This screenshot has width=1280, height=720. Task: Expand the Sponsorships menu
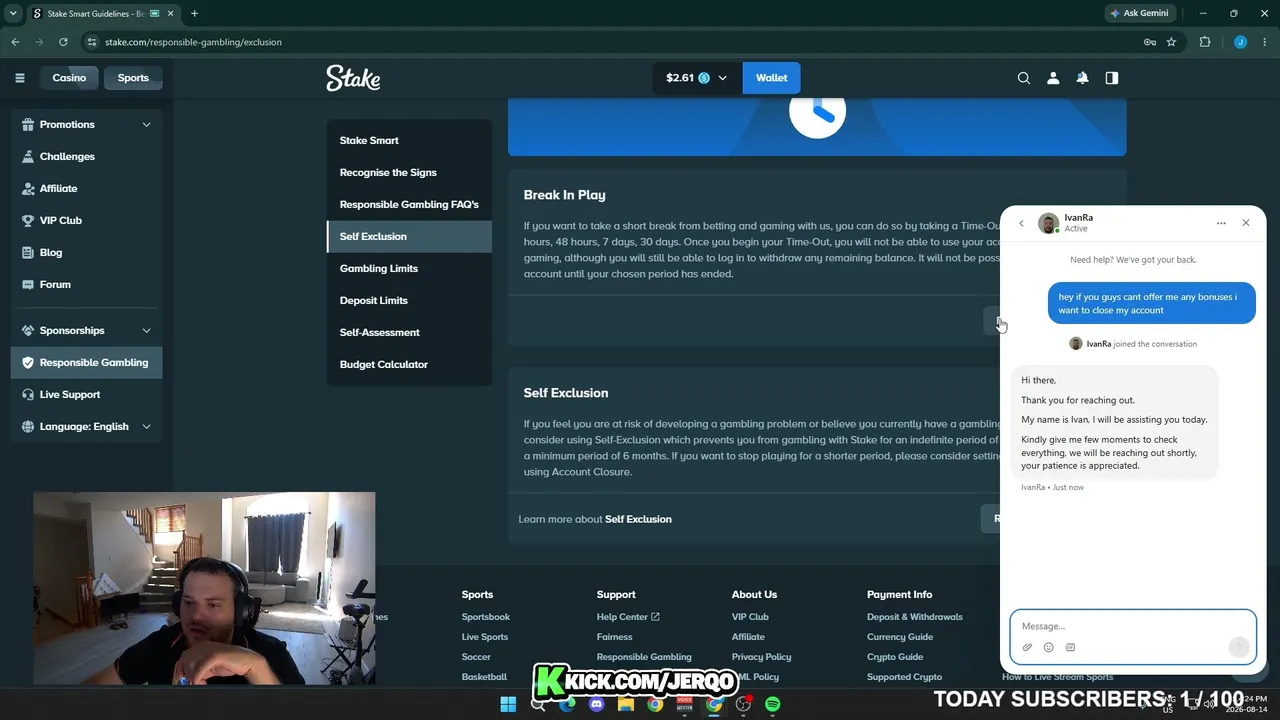[146, 330]
